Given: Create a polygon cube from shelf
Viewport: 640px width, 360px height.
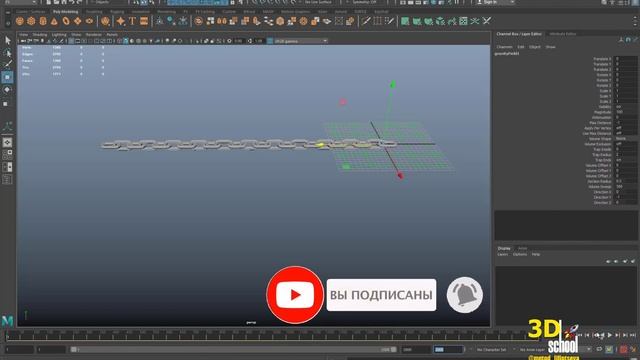Looking at the screenshot, I should (x=31, y=21).
